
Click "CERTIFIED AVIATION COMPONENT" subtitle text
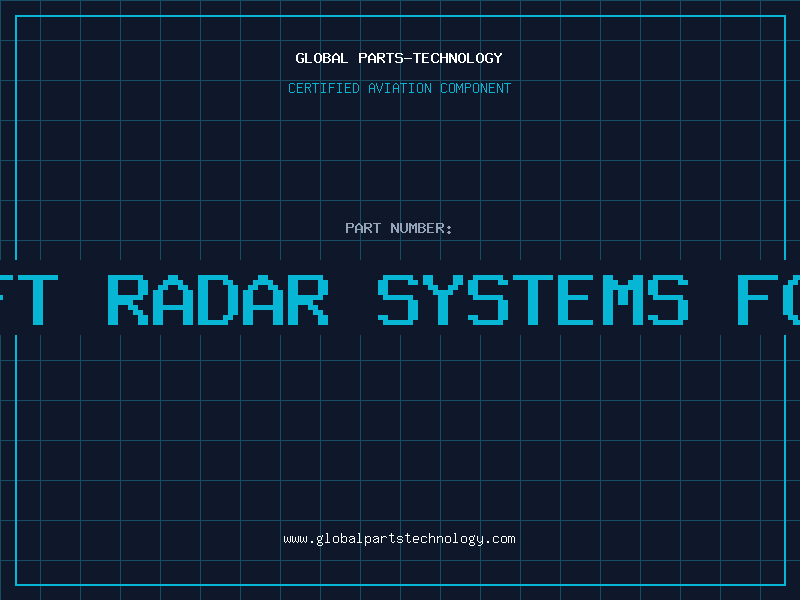click(399, 88)
